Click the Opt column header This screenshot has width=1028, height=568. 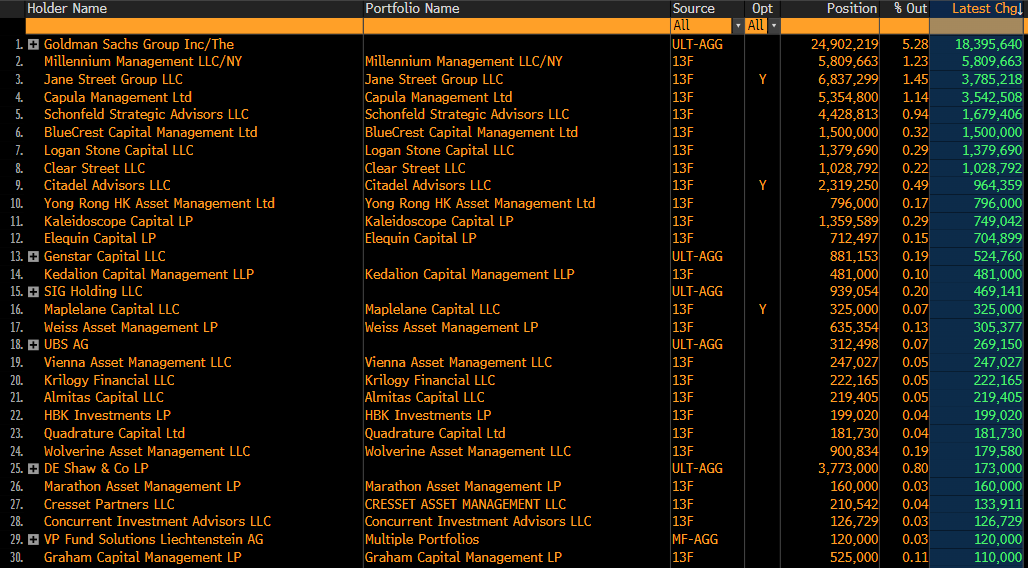click(x=762, y=9)
